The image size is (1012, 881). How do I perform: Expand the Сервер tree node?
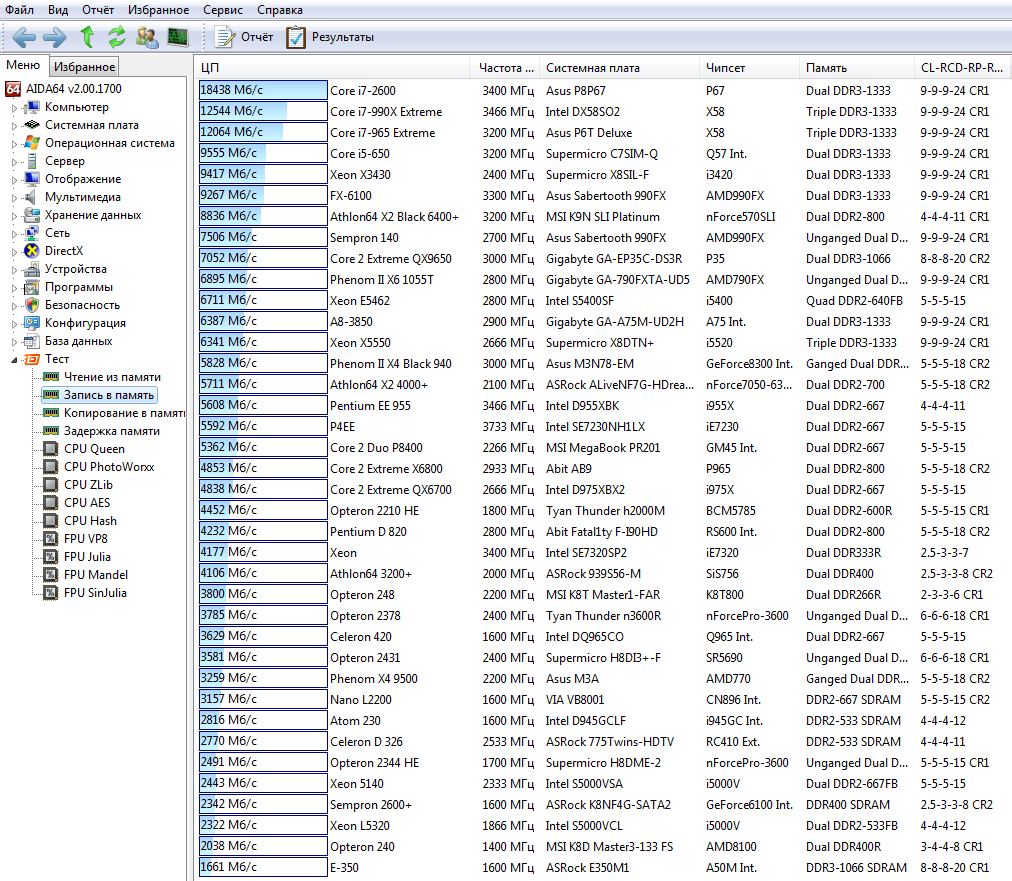pos(14,162)
